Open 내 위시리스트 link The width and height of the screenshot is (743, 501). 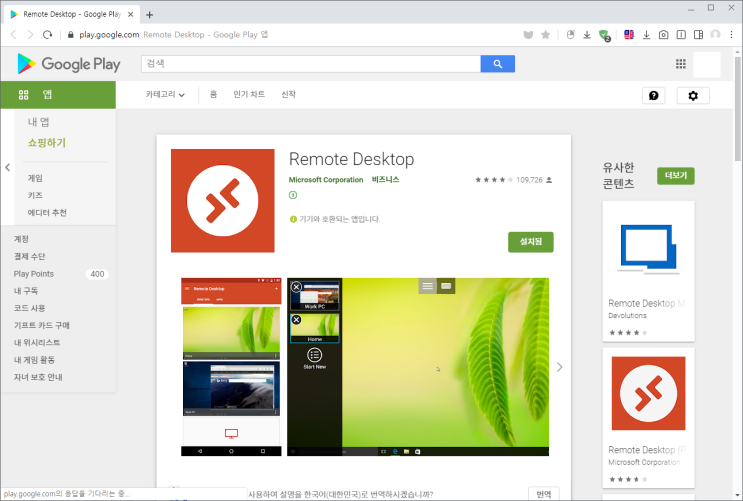tap(37, 342)
